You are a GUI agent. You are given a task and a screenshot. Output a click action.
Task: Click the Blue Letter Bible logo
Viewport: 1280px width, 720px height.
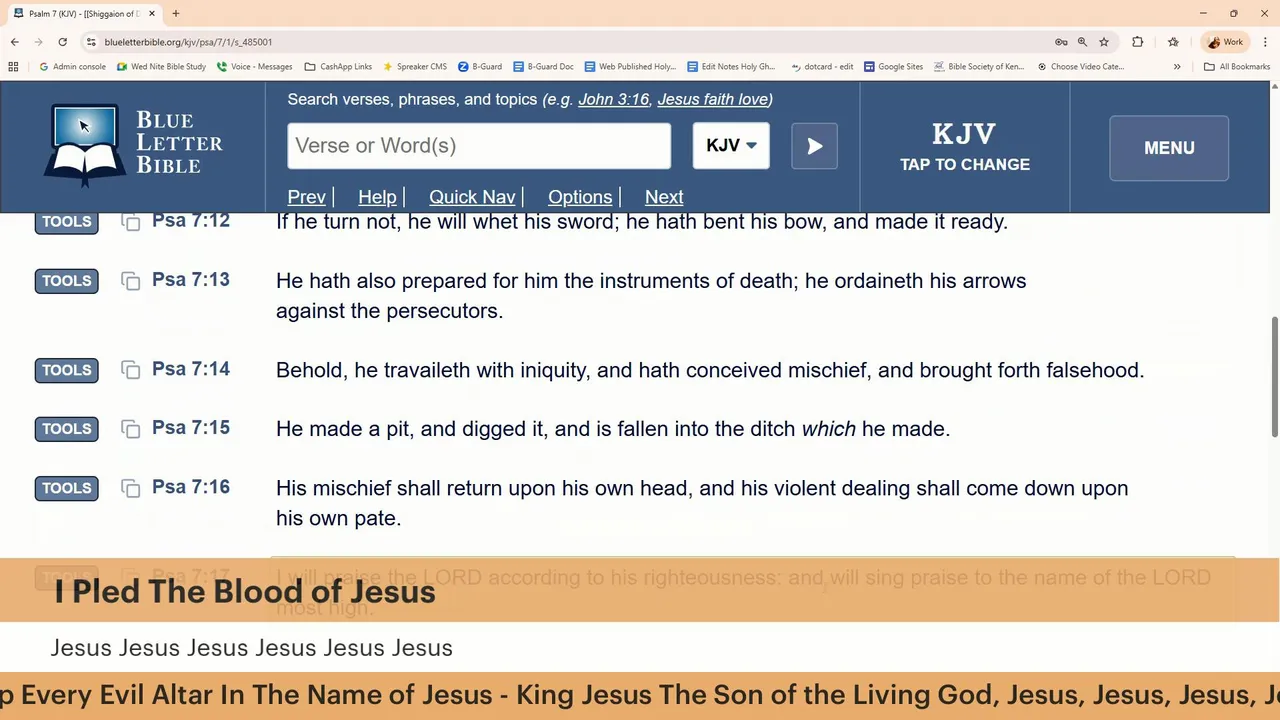click(x=133, y=146)
